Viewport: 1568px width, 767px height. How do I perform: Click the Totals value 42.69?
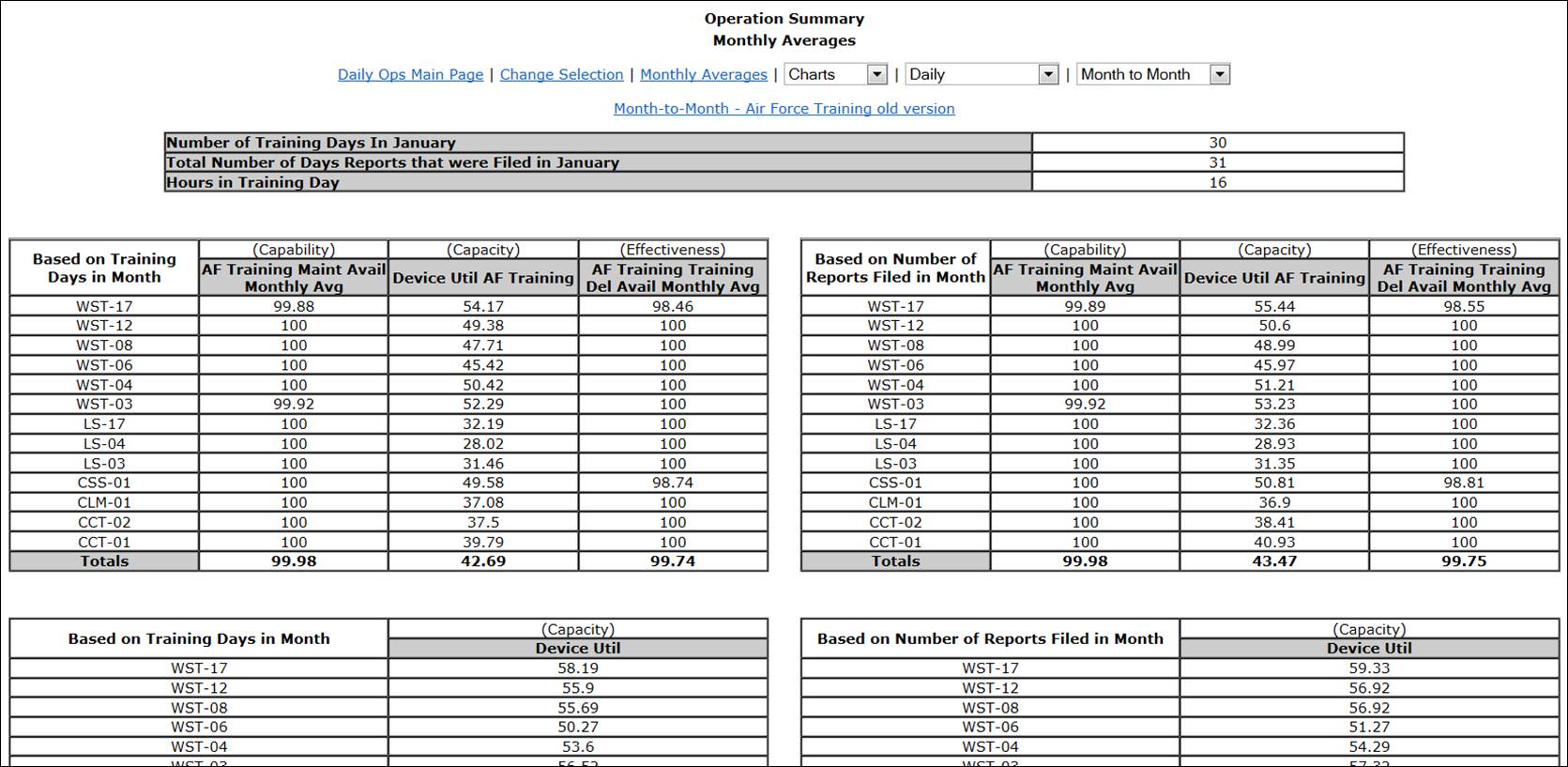coord(483,561)
